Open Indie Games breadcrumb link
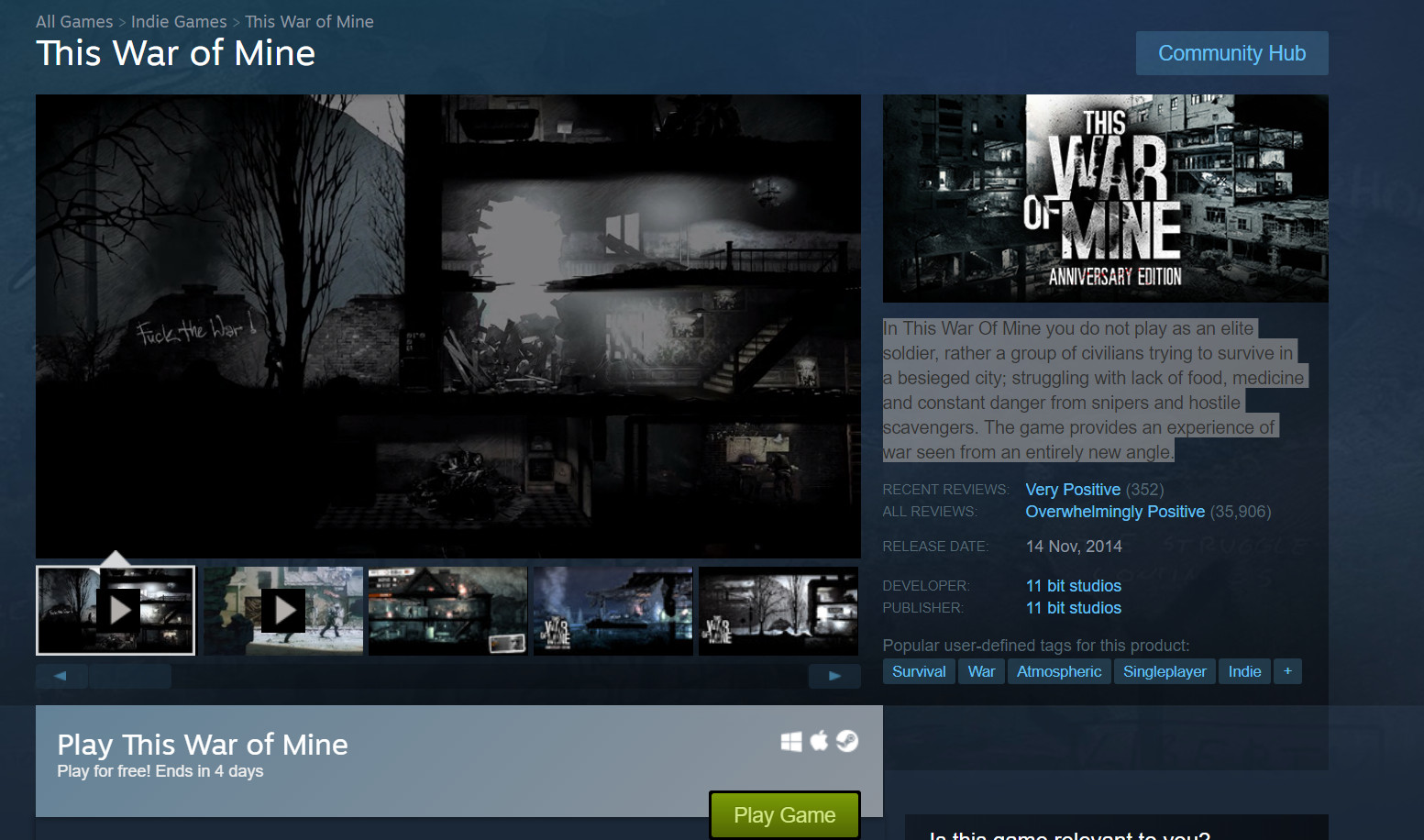The height and width of the screenshot is (840, 1424). pyautogui.click(x=179, y=21)
